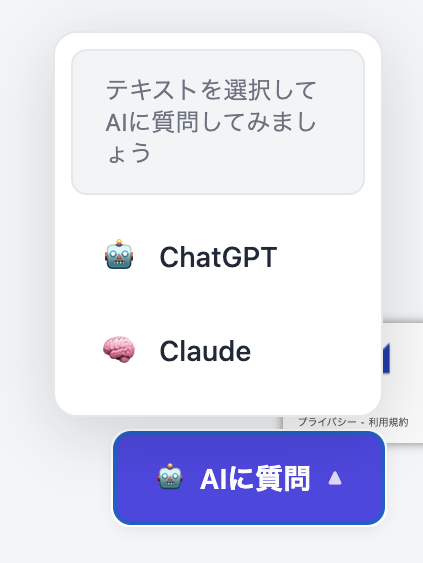Select ChatGPT from the AI menu
423x563 pixels.
218,256
